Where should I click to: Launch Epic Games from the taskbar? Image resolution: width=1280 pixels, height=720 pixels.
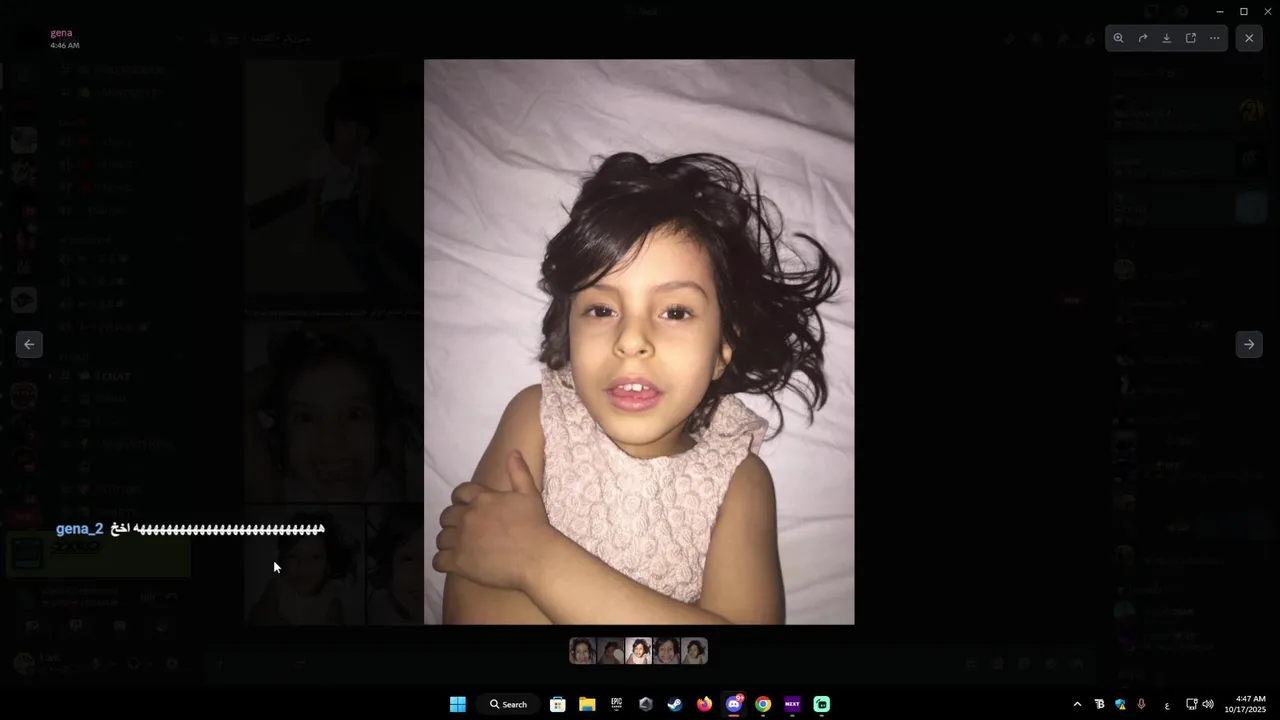click(617, 704)
